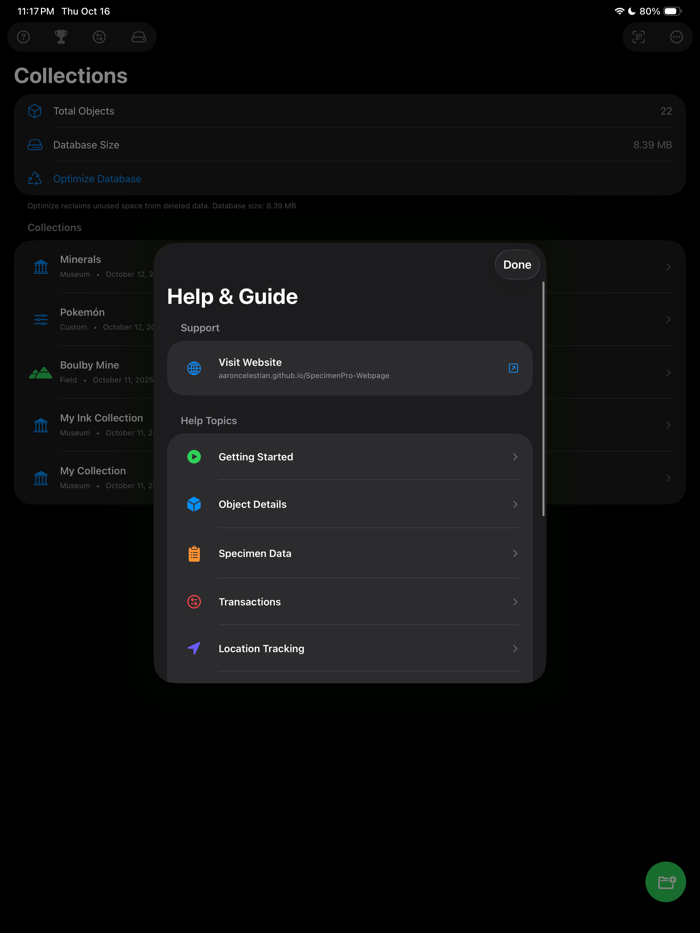Viewport: 700px width, 933px height.
Task: Click the Help & Guide heading
Action: (232, 296)
